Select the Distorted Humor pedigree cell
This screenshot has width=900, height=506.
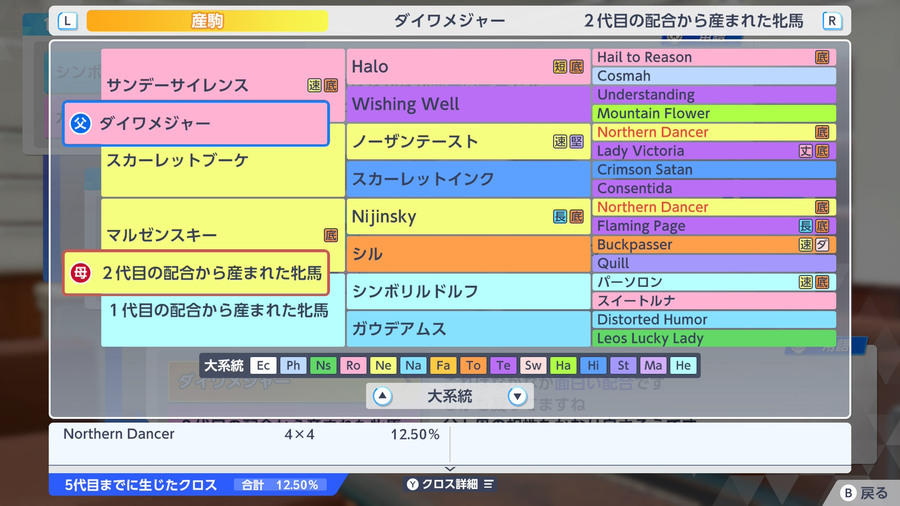pos(714,320)
